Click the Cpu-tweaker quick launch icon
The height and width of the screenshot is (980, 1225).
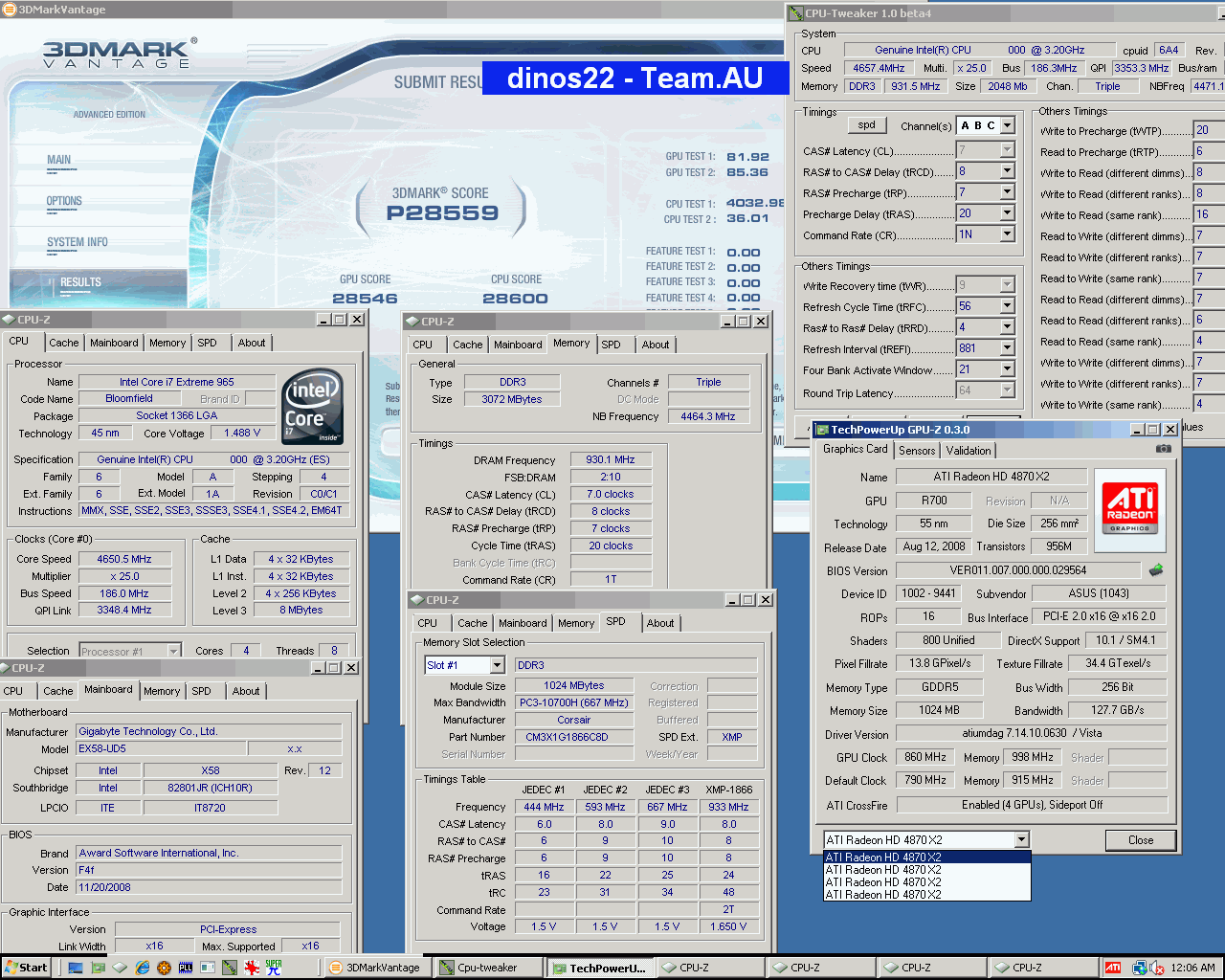coord(230,968)
